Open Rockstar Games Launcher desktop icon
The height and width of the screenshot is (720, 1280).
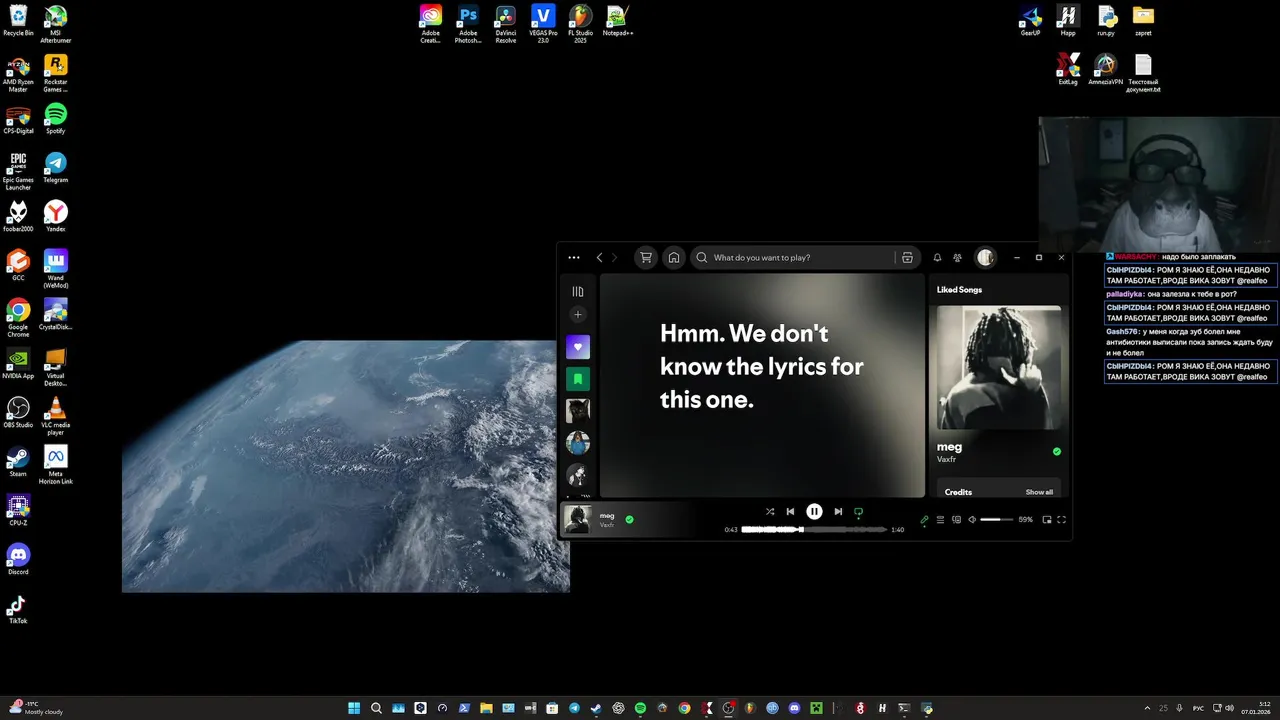point(56,73)
